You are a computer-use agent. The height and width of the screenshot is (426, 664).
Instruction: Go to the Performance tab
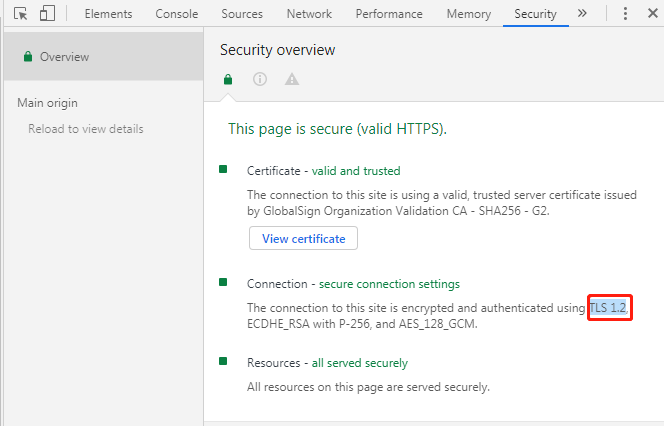click(x=389, y=14)
